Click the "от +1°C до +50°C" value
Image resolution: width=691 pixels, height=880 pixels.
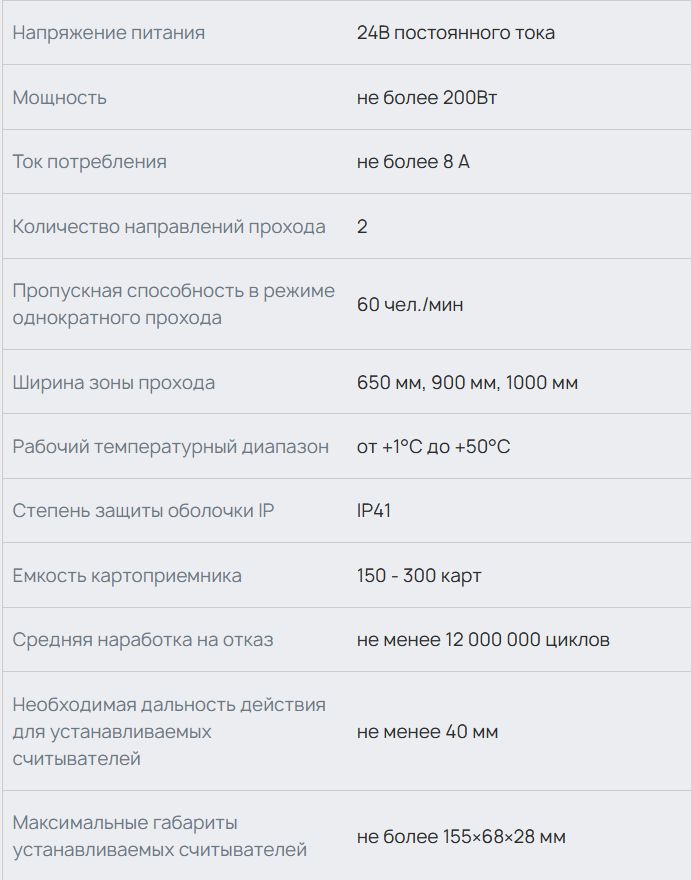pos(433,447)
